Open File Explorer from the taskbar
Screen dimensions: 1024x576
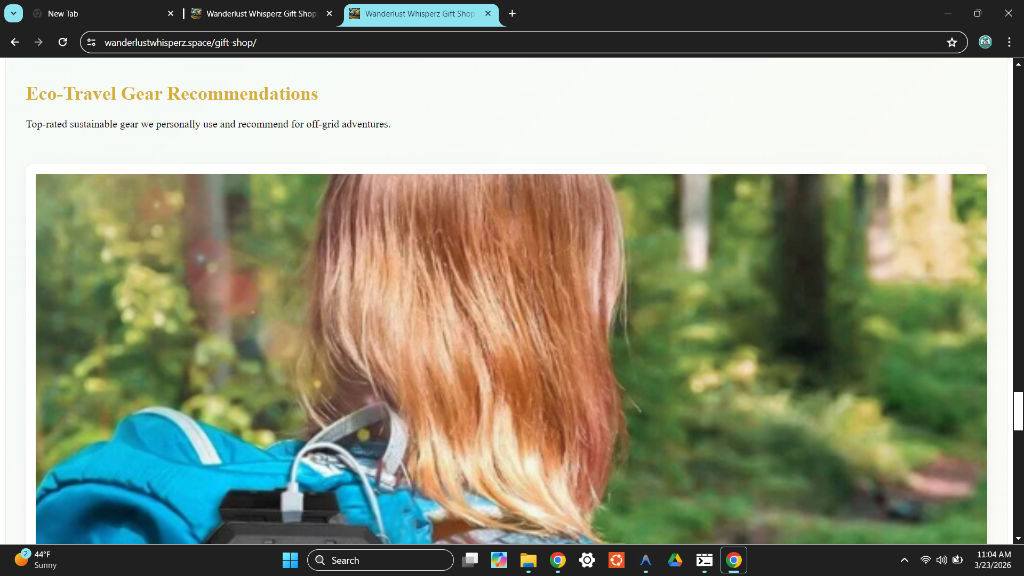tap(528, 560)
